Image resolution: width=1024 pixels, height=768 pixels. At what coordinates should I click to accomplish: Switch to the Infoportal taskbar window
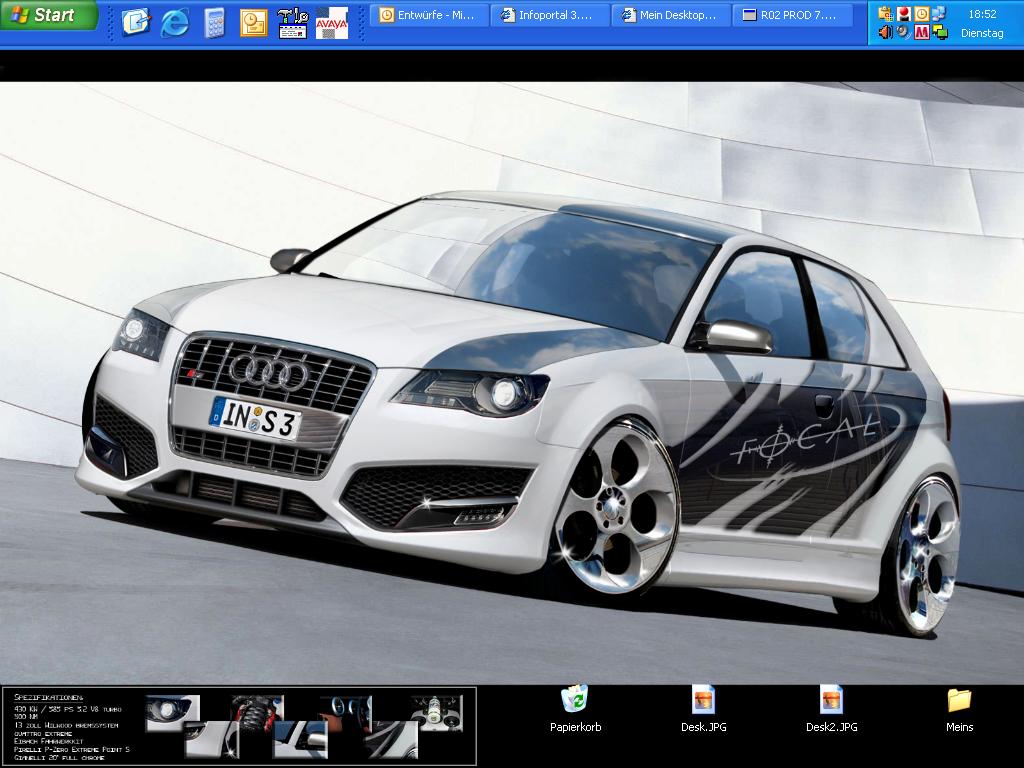(551, 15)
